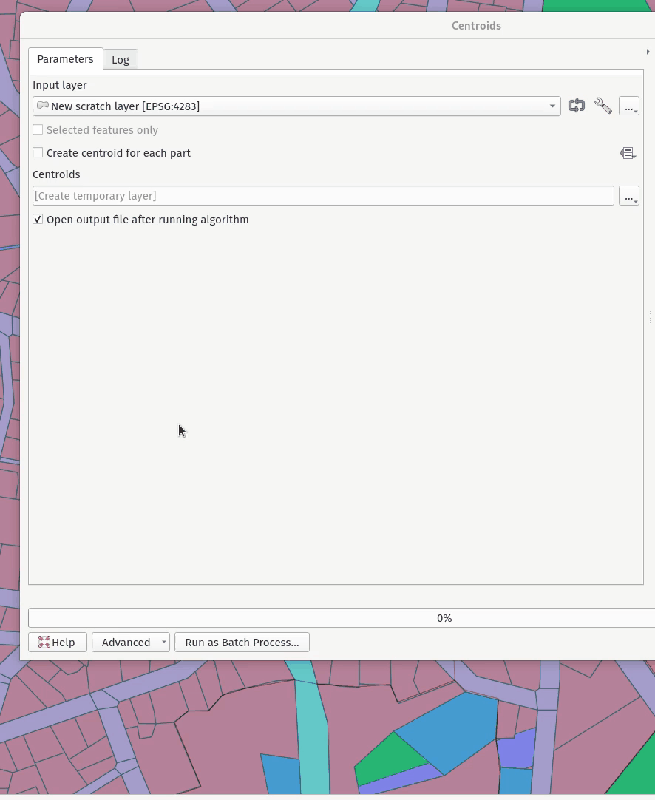The height and width of the screenshot is (800, 655).
Task: Toggle Selected features only checkbox
Action: click(x=38, y=130)
